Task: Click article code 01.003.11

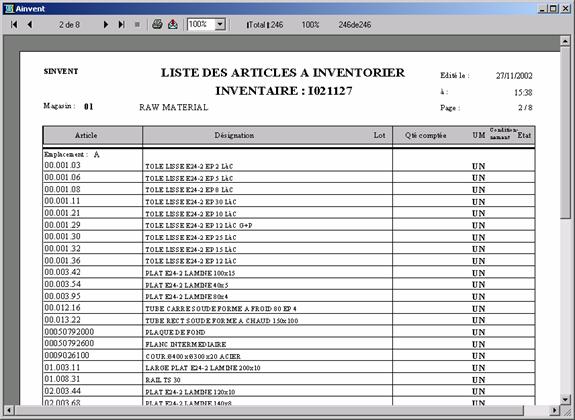Action: point(62,367)
